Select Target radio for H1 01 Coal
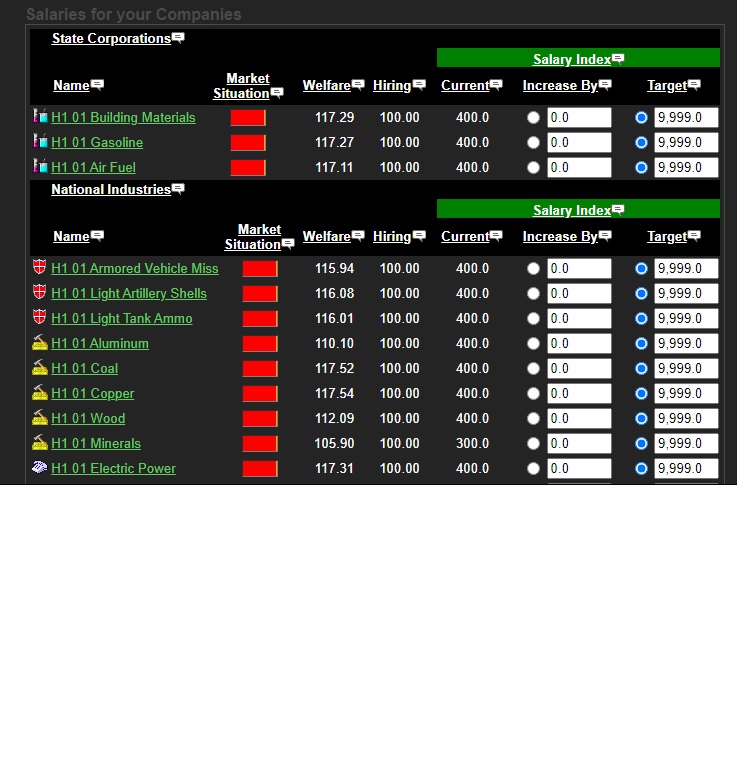This screenshot has height=760, width=737. click(641, 368)
